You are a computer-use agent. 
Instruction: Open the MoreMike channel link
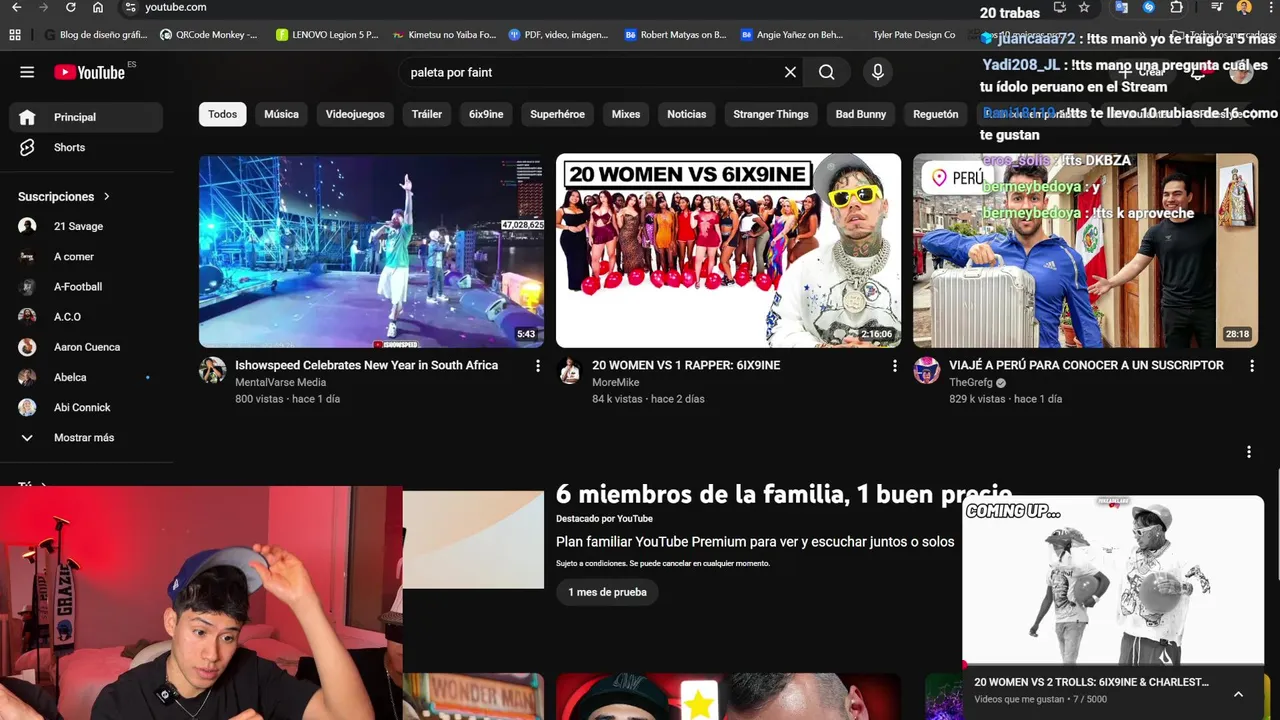(x=615, y=382)
